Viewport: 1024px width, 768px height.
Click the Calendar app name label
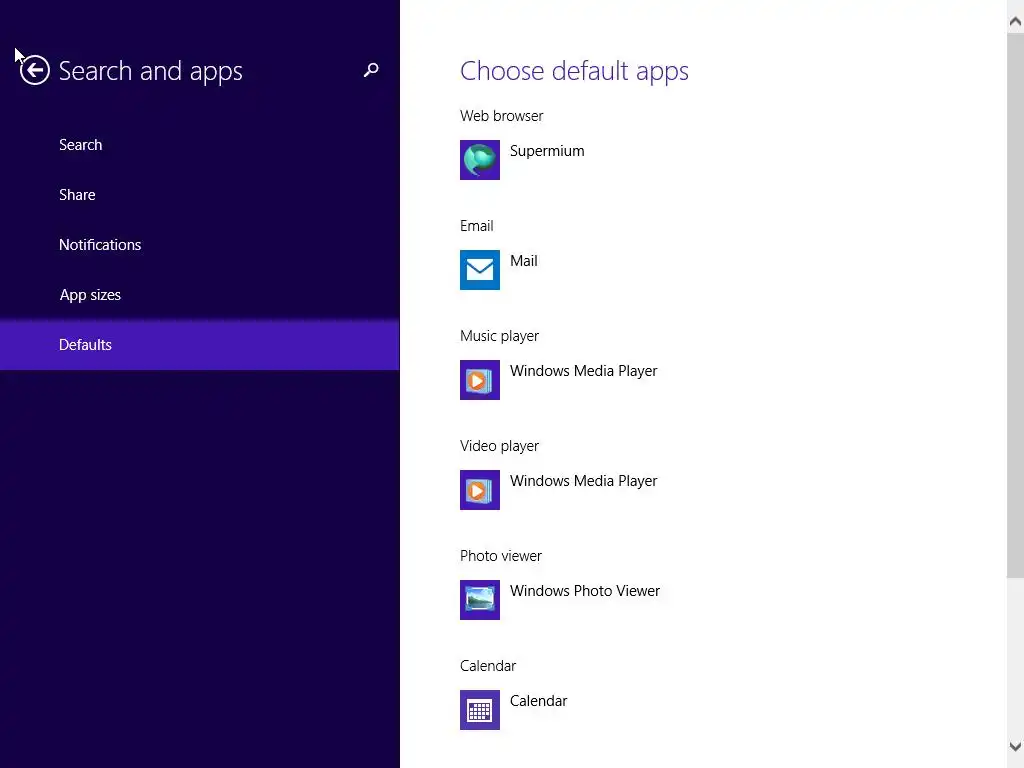coord(538,701)
